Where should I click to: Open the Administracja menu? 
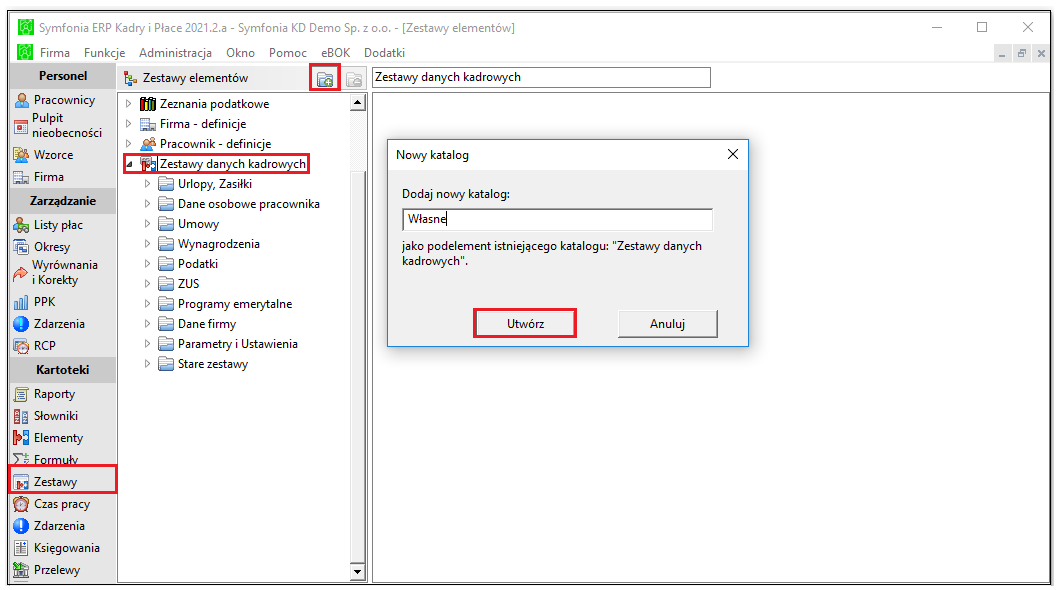(x=175, y=53)
